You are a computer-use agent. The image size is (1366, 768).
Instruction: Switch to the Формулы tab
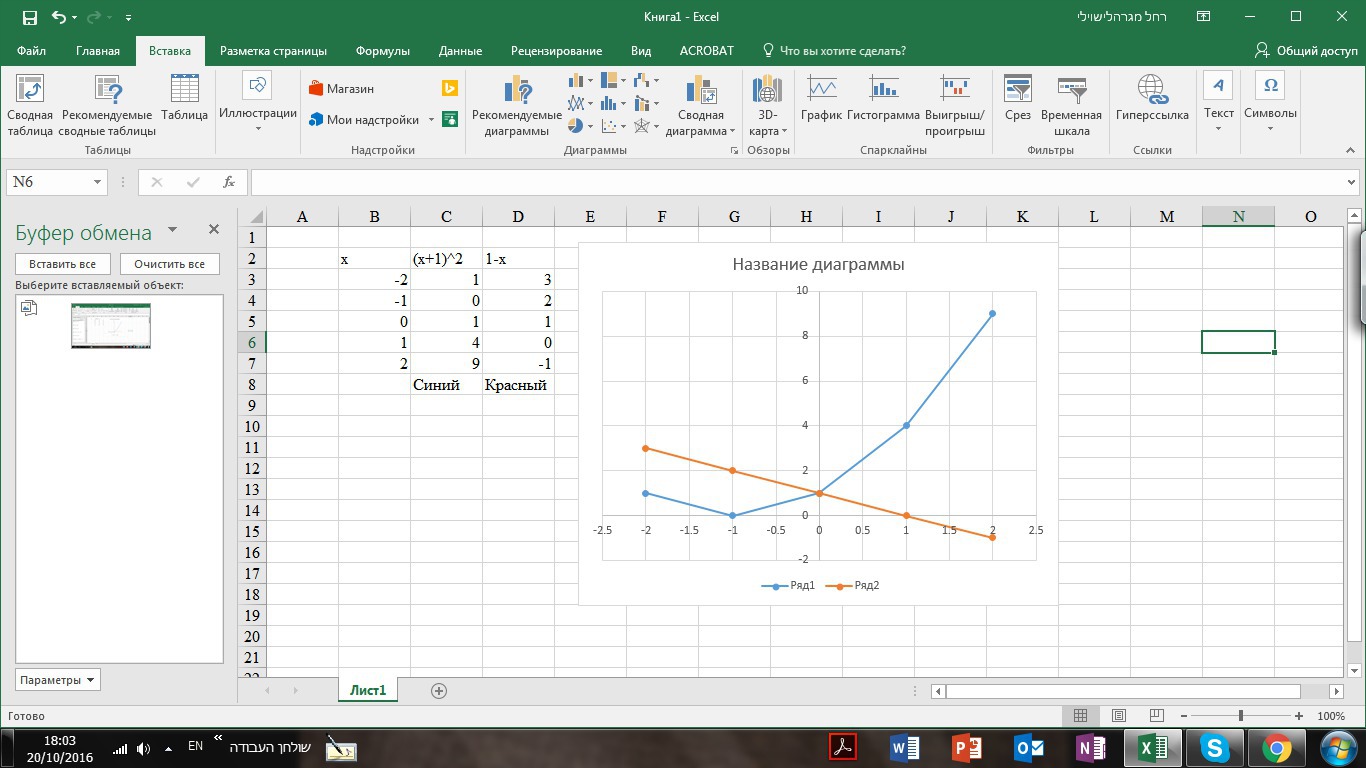point(382,51)
